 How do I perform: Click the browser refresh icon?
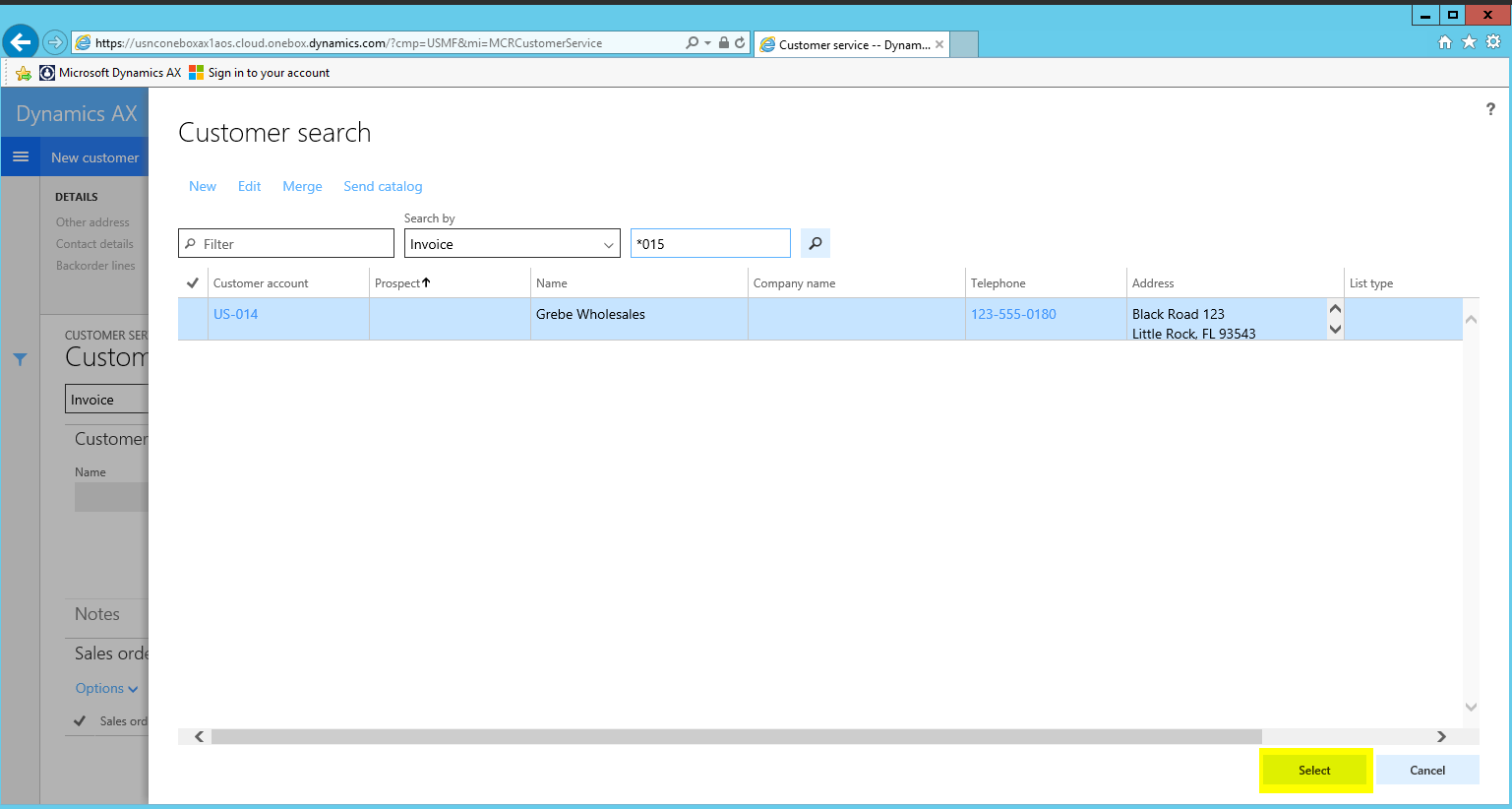point(740,42)
